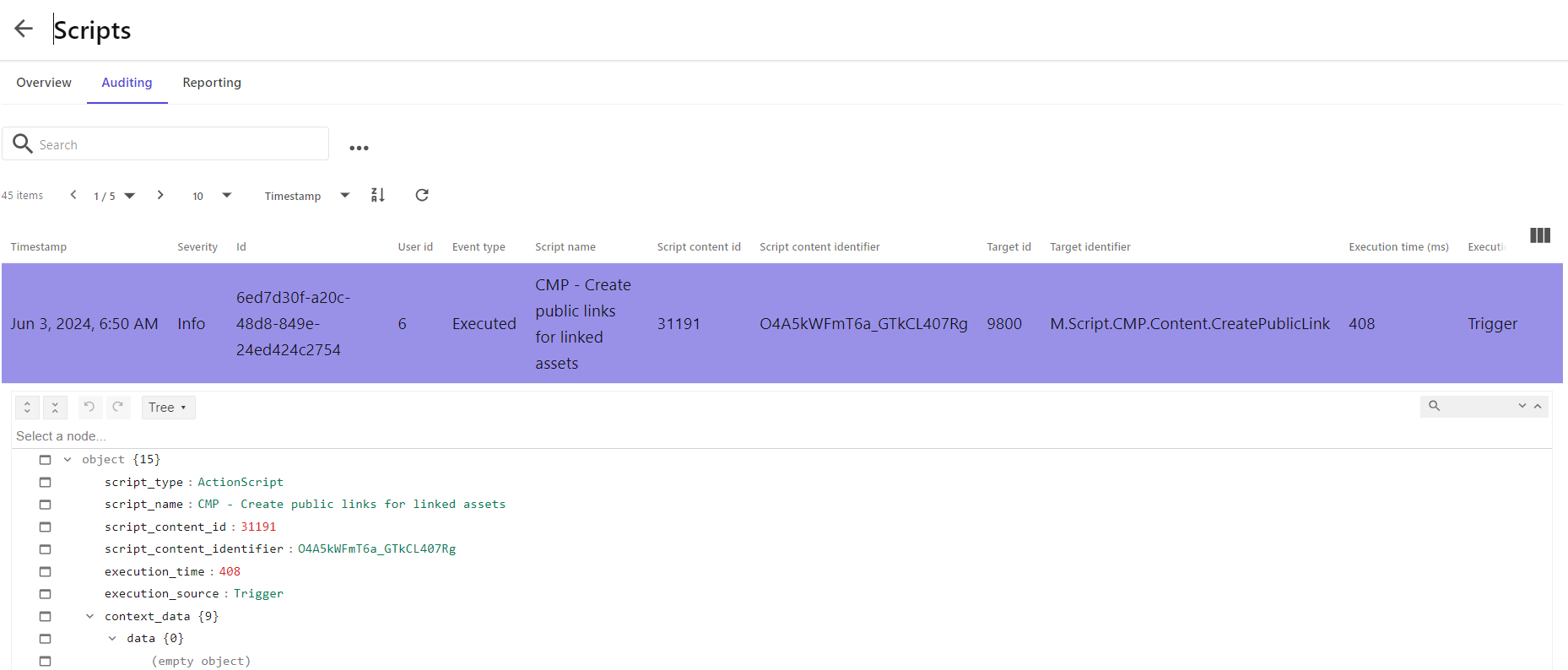Image resolution: width=1568 pixels, height=670 pixels.
Task: Open context menu for empty object row
Action: point(46,662)
